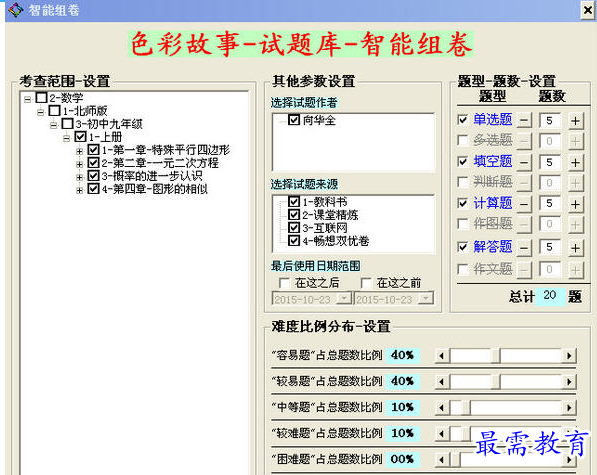597x475 pixels.
Task: Uncheck chapter 4-第四章-图形的相似
Action: 93,188
